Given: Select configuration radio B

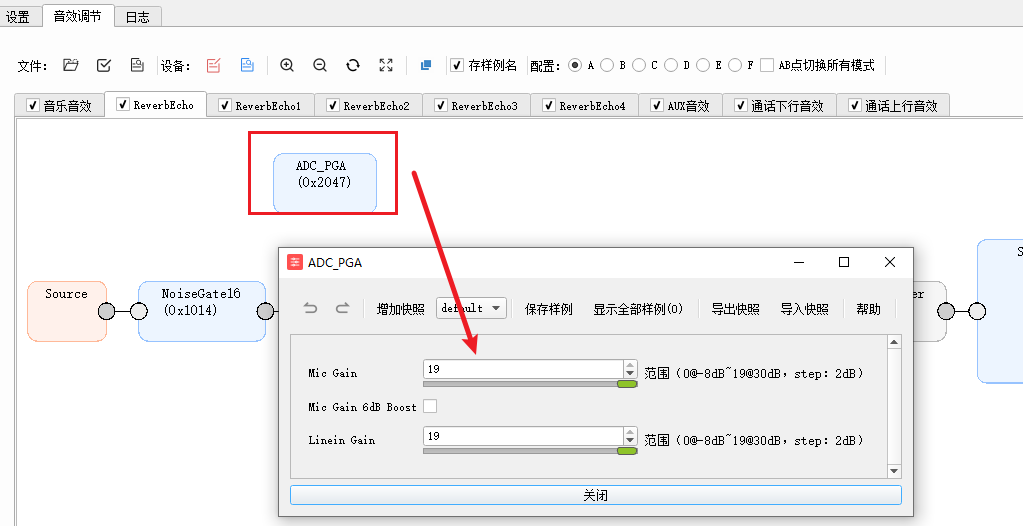Looking at the screenshot, I should coord(607,65).
